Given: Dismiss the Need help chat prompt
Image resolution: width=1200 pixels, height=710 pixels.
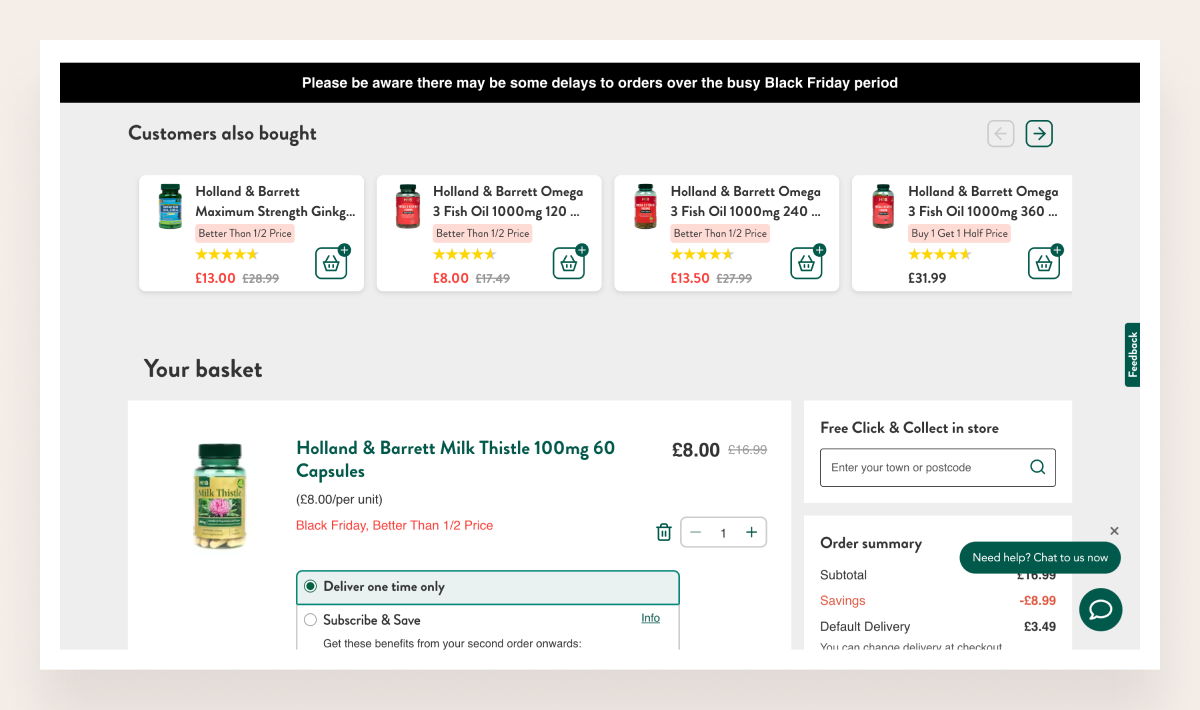Looking at the screenshot, I should click(1114, 531).
